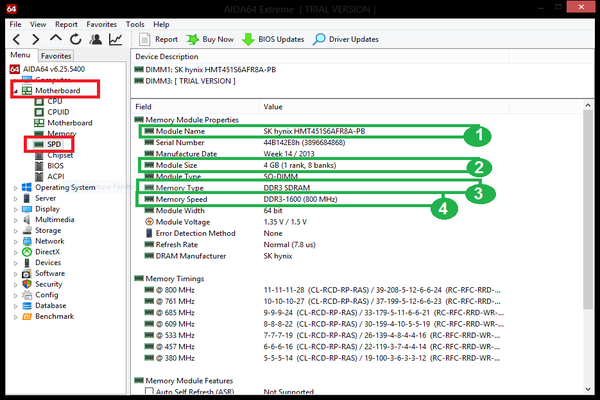Click the Devices tree icon

tap(27, 263)
